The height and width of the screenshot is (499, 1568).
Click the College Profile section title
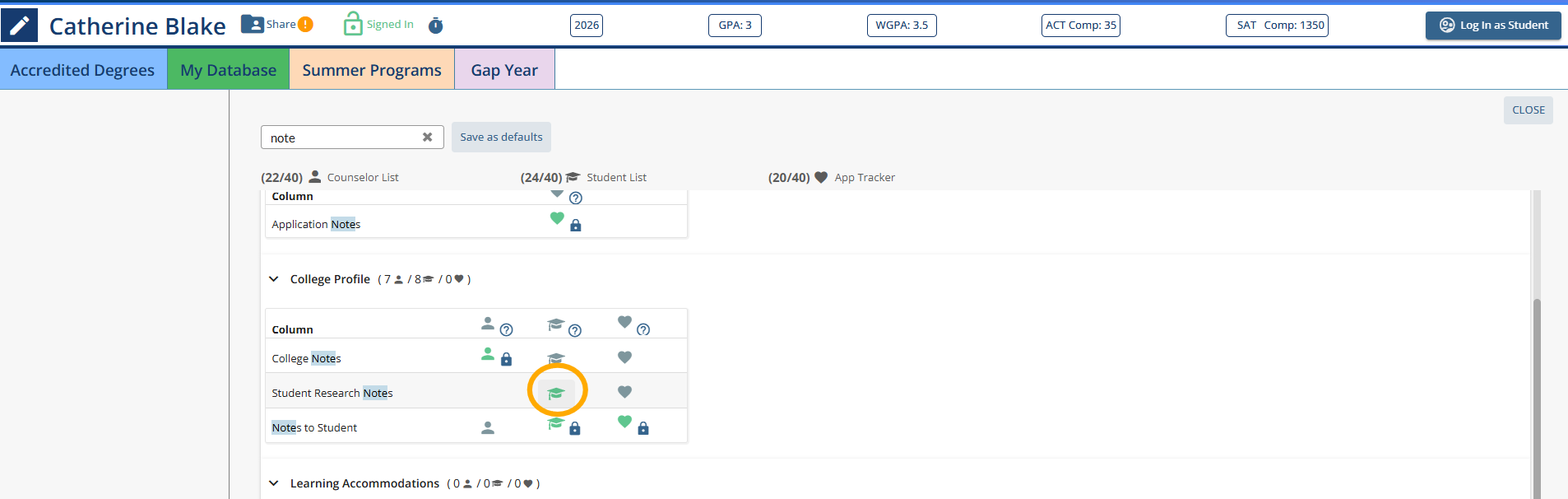point(330,279)
